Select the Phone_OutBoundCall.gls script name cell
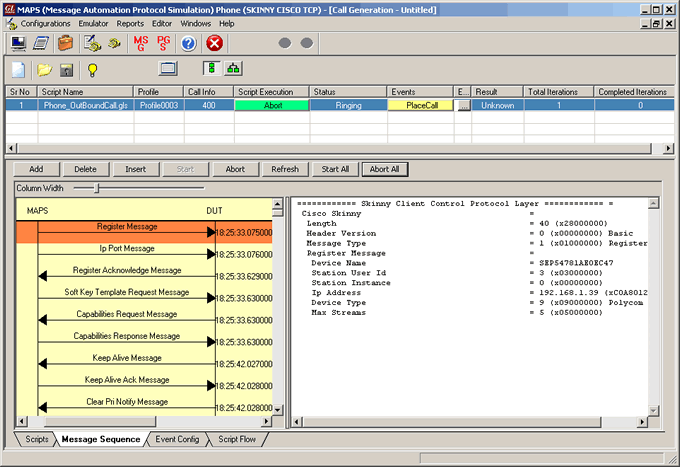 pyautogui.click(x=85, y=105)
